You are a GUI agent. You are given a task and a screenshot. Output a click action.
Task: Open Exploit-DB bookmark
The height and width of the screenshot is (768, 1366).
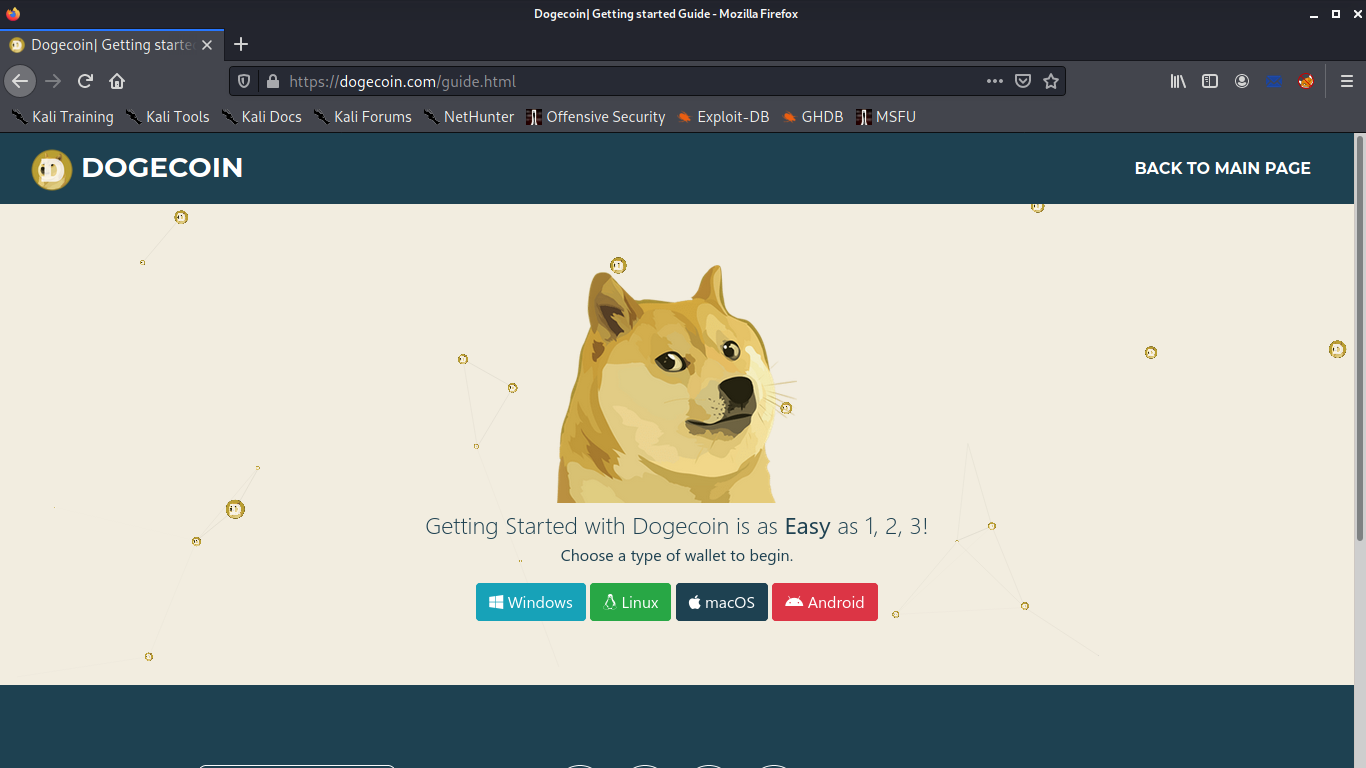click(x=723, y=117)
